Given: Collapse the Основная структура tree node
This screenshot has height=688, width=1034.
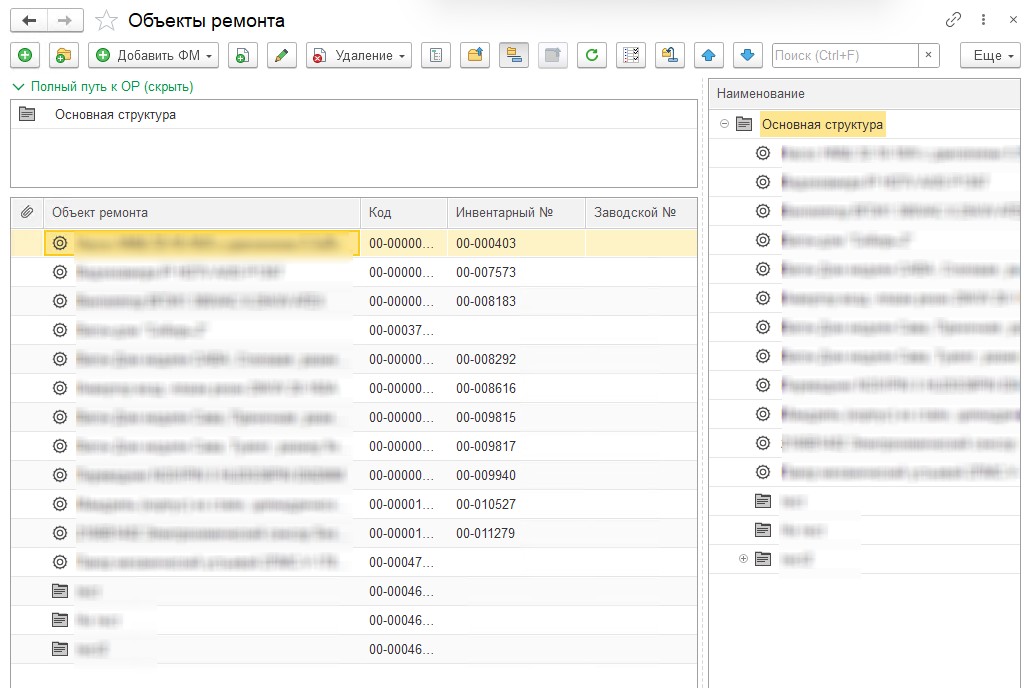Looking at the screenshot, I should click(724, 124).
